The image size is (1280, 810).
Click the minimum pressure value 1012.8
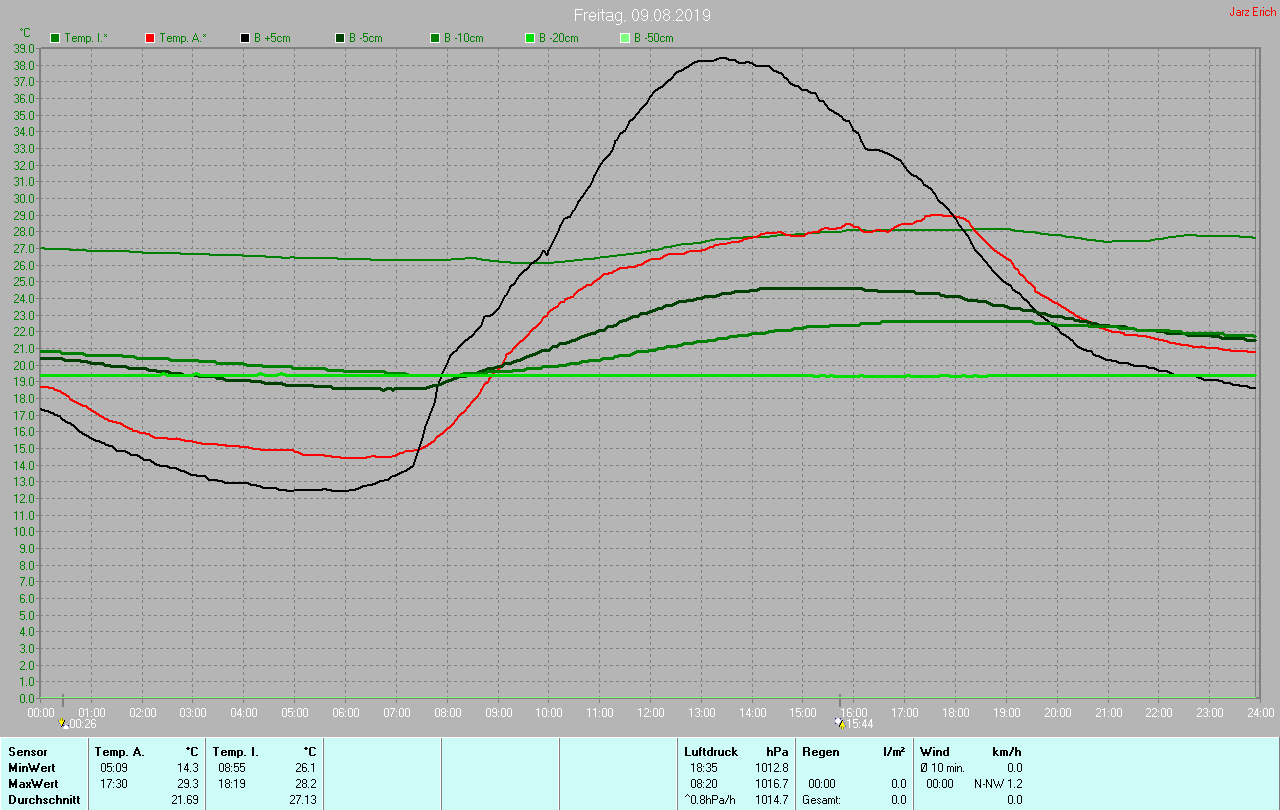pos(771,768)
